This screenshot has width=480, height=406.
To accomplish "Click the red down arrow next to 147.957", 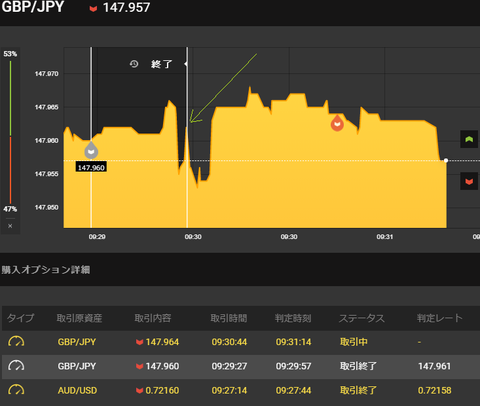I will click(x=93, y=8).
